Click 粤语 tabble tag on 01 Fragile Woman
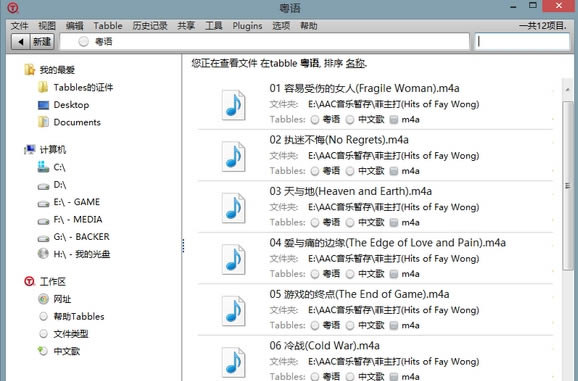The height and width of the screenshot is (381, 578). (x=325, y=119)
